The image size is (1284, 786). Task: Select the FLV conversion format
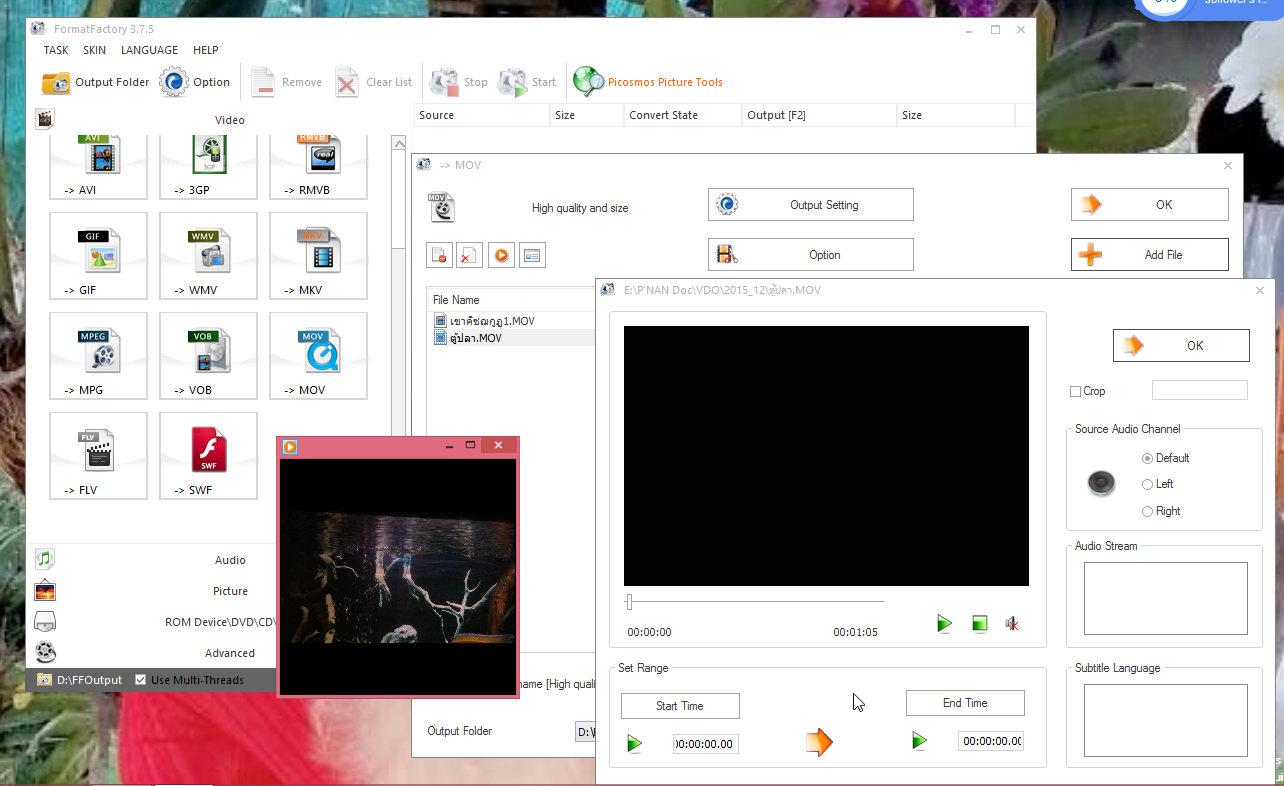click(98, 456)
